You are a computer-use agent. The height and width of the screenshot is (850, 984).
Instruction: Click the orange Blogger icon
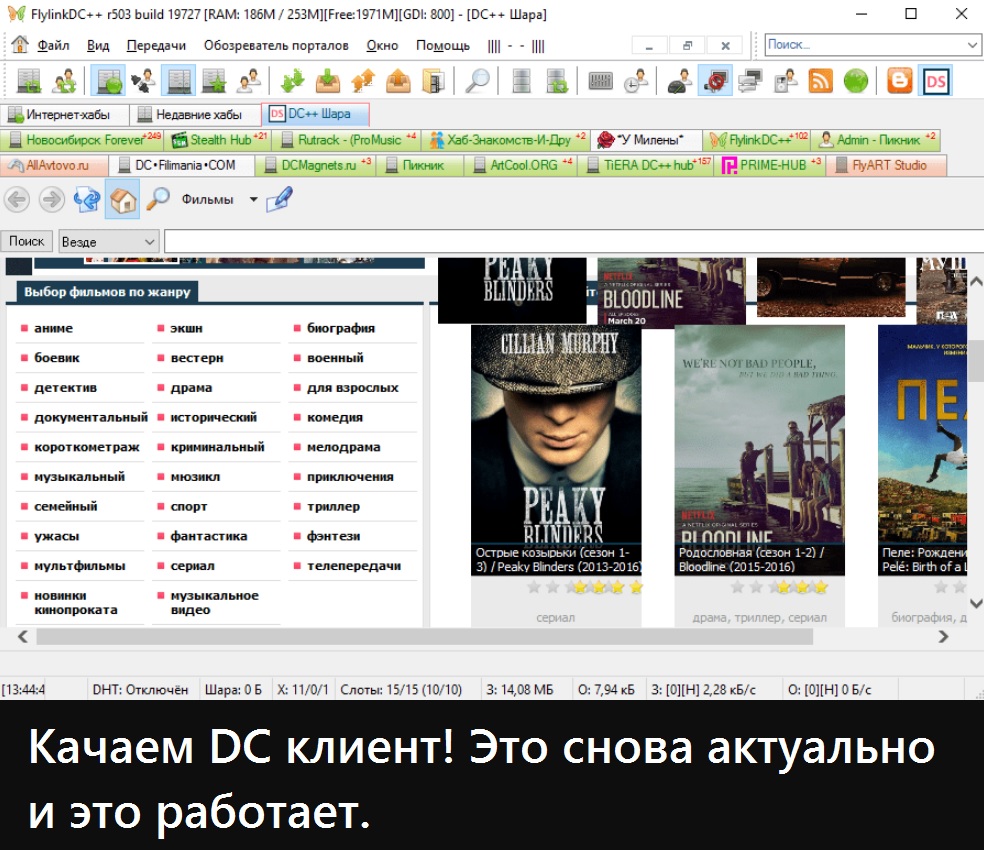click(x=900, y=81)
